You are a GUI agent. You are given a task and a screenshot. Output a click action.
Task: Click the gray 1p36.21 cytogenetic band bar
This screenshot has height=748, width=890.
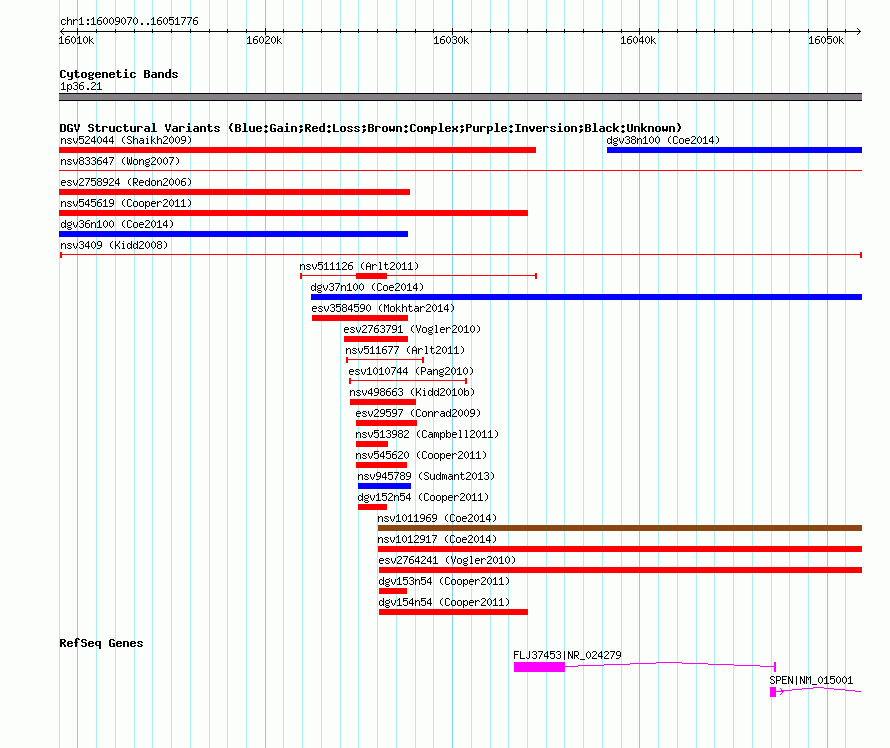click(460, 97)
